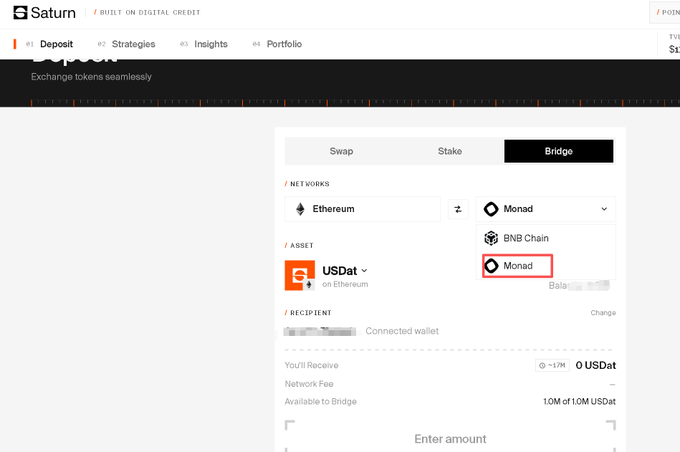The height and width of the screenshot is (452, 680).
Task: Click the Saturn logo icon
Action: (x=20, y=13)
